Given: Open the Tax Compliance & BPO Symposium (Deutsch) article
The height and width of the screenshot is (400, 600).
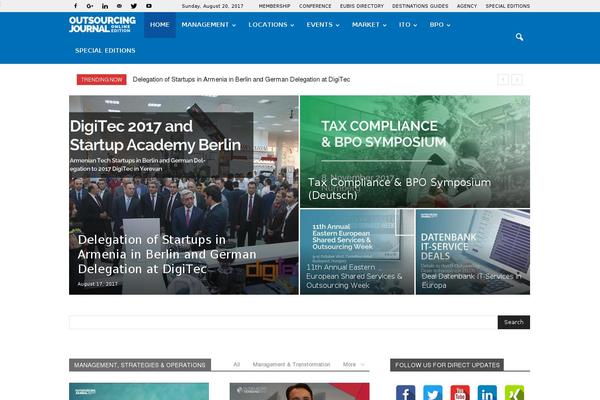Looking at the screenshot, I should tap(399, 189).
